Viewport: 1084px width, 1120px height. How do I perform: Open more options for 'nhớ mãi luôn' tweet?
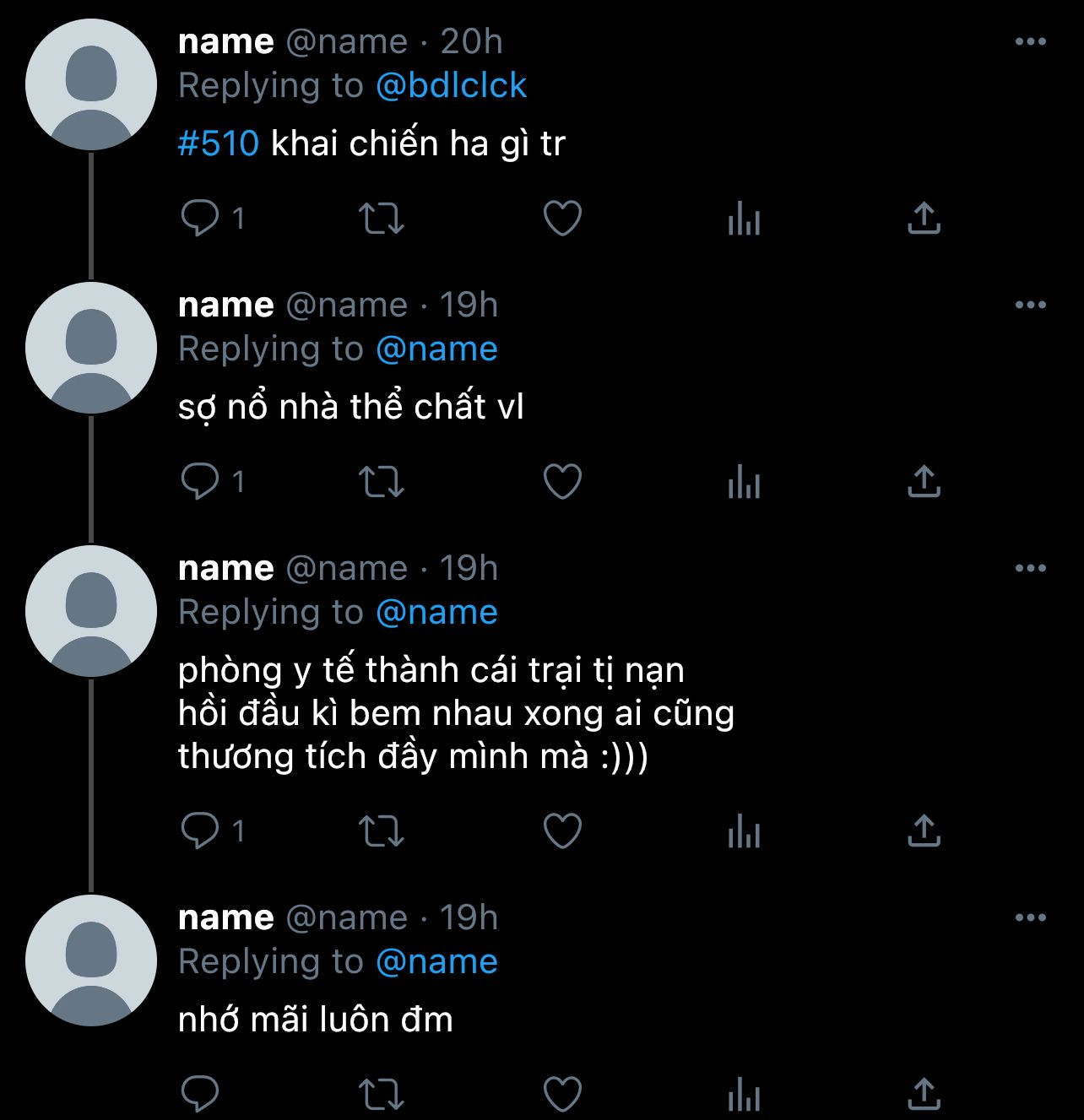pyautogui.click(x=1031, y=917)
